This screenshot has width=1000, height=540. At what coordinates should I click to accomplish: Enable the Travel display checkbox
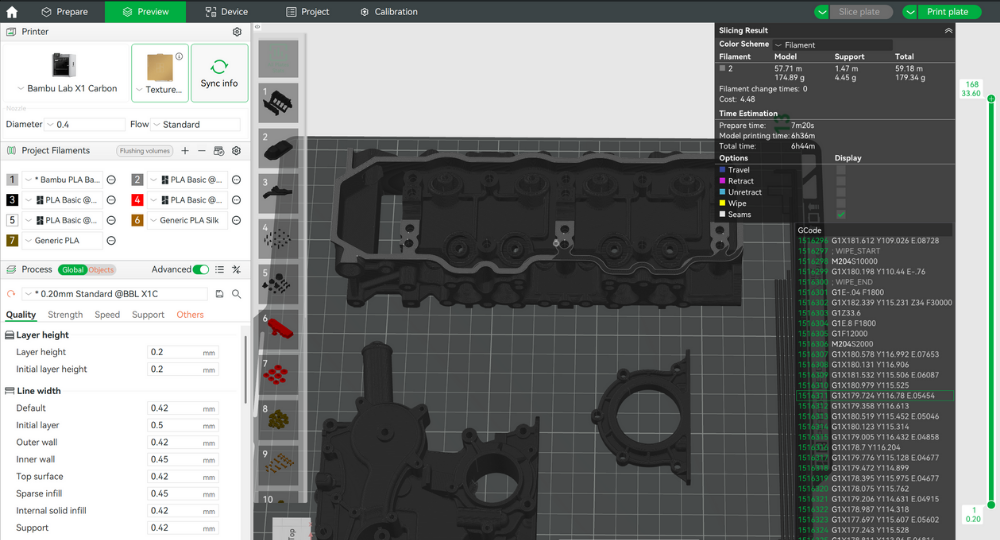click(840, 170)
